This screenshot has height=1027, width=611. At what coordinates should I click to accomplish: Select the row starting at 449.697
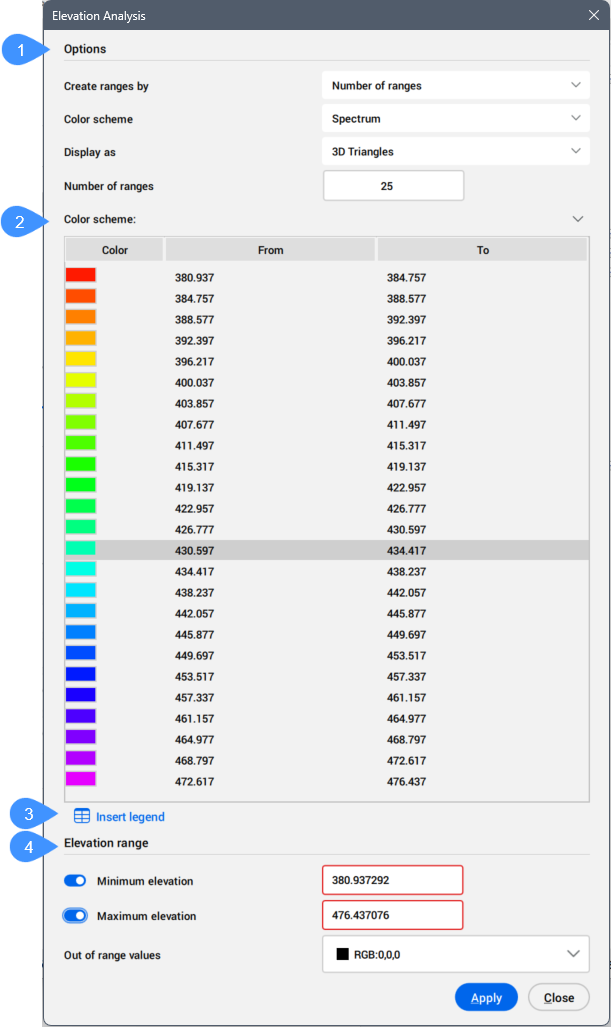[326, 653]
